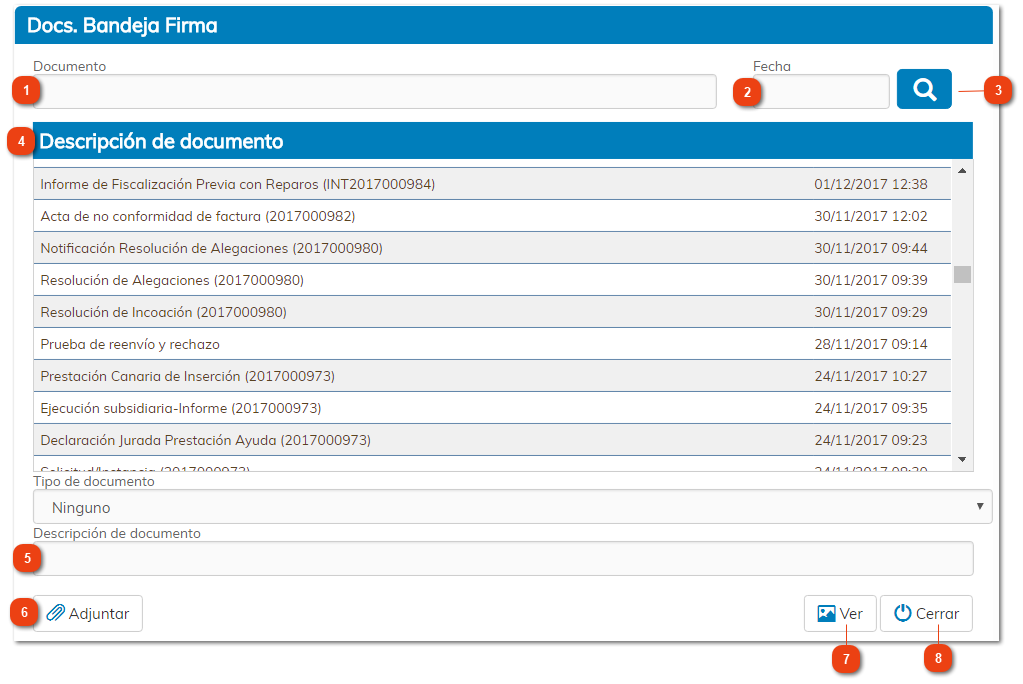Click the scrollbar down arrow of the document list
The width and height of the screenshot is (1023, 684).
(x=960, y=461)
